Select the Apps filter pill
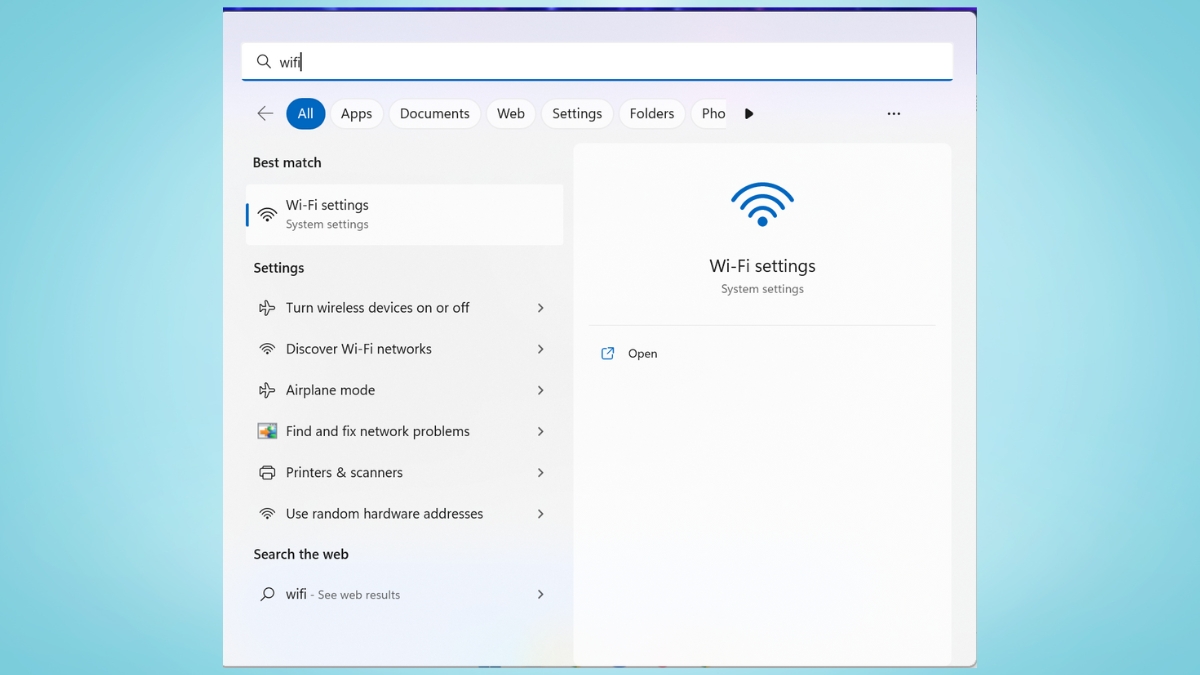This screenshot has width=1200, height=675. coord(356,113)
